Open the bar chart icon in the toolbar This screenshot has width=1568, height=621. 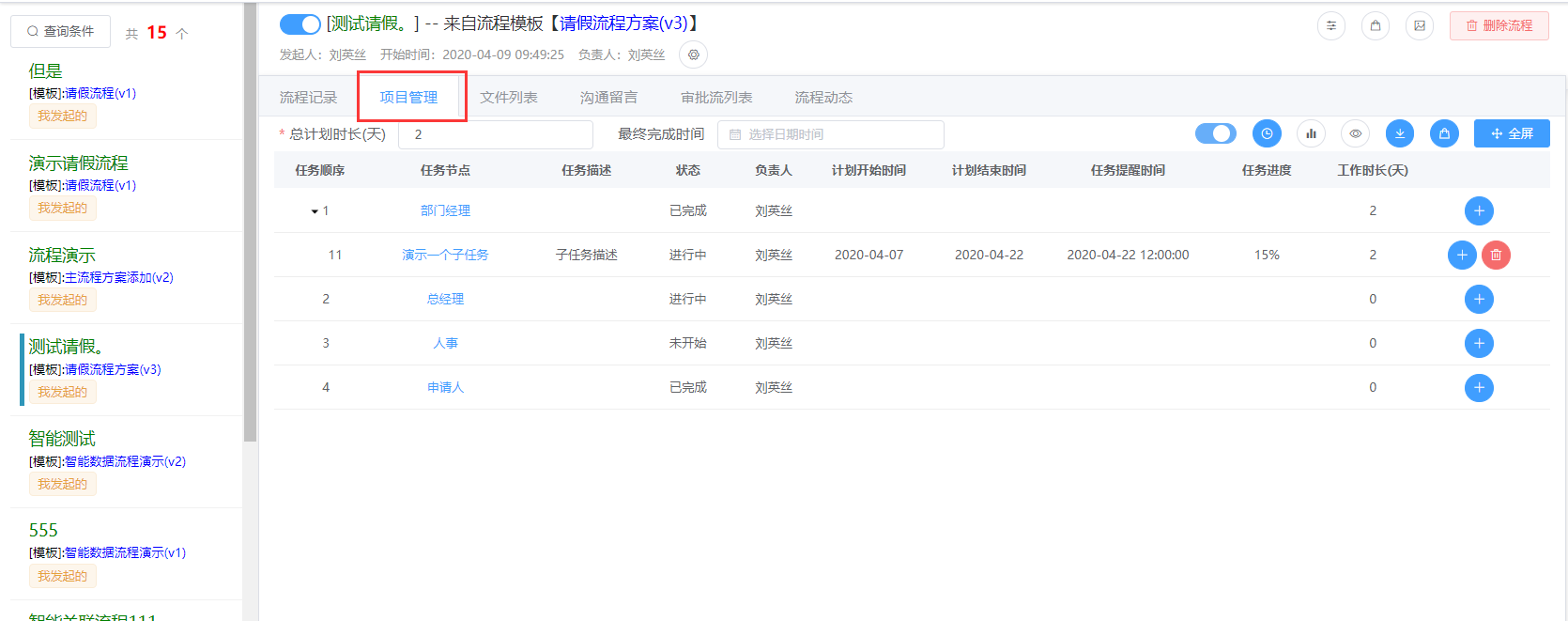[1311, 133]
